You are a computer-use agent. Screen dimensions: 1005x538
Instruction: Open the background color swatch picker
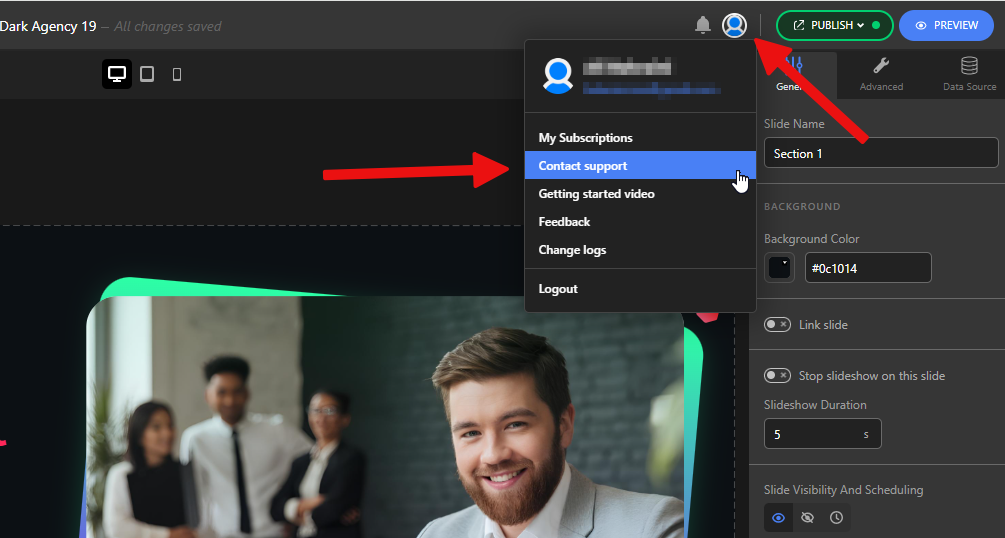click(779, 267)
